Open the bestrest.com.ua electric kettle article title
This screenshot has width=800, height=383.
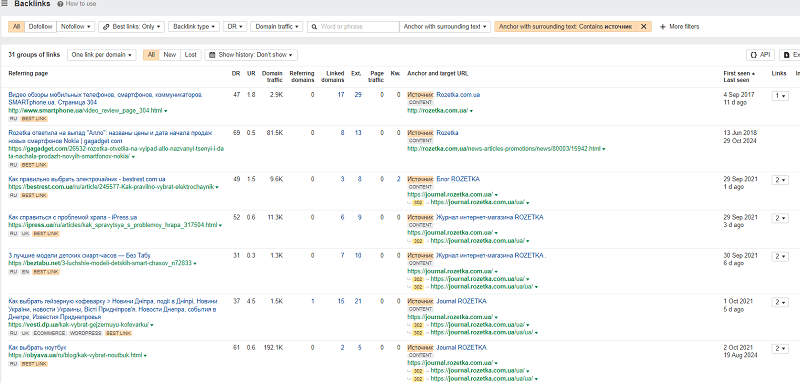[87, 179]
